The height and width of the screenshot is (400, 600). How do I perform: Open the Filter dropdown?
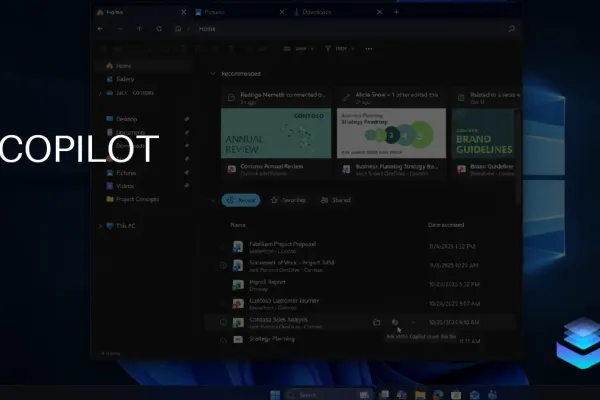point(339,49)
